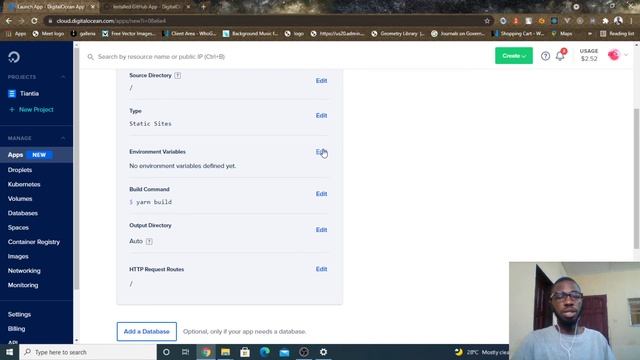The image size is (640, 360).
Task: Open the browser extensions puzzle icon
Action: [x=605, y=21]
